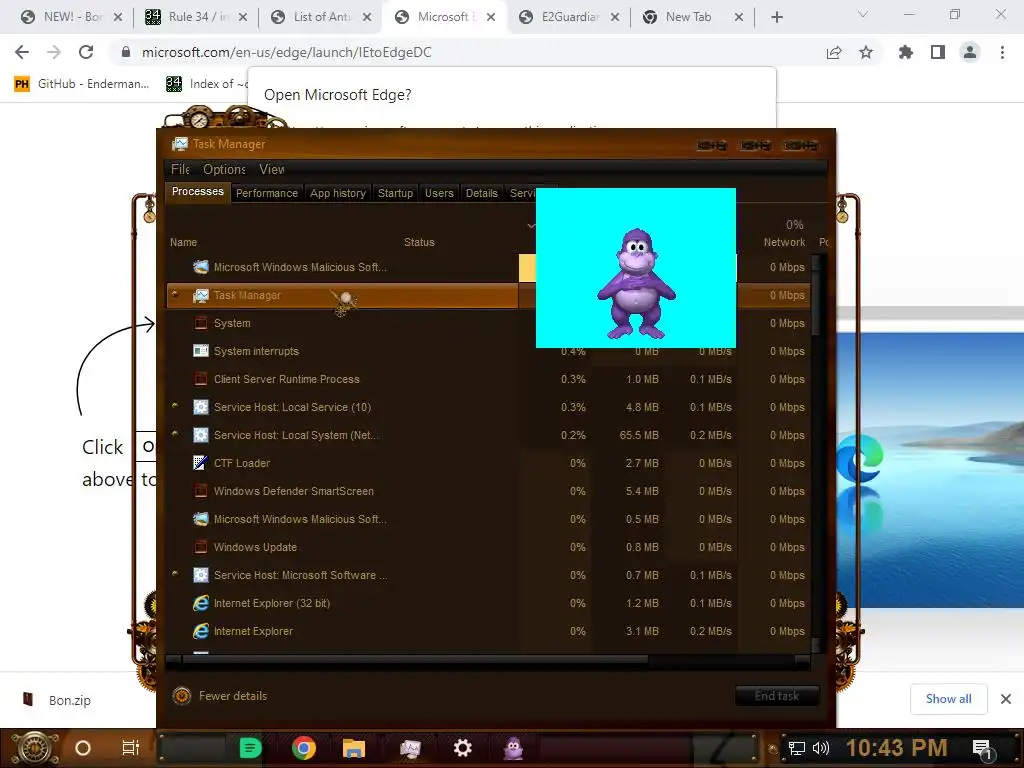
Task: Switch to the List of Anti browser tab
Action: pyautogui.click(x=321, y=17)
